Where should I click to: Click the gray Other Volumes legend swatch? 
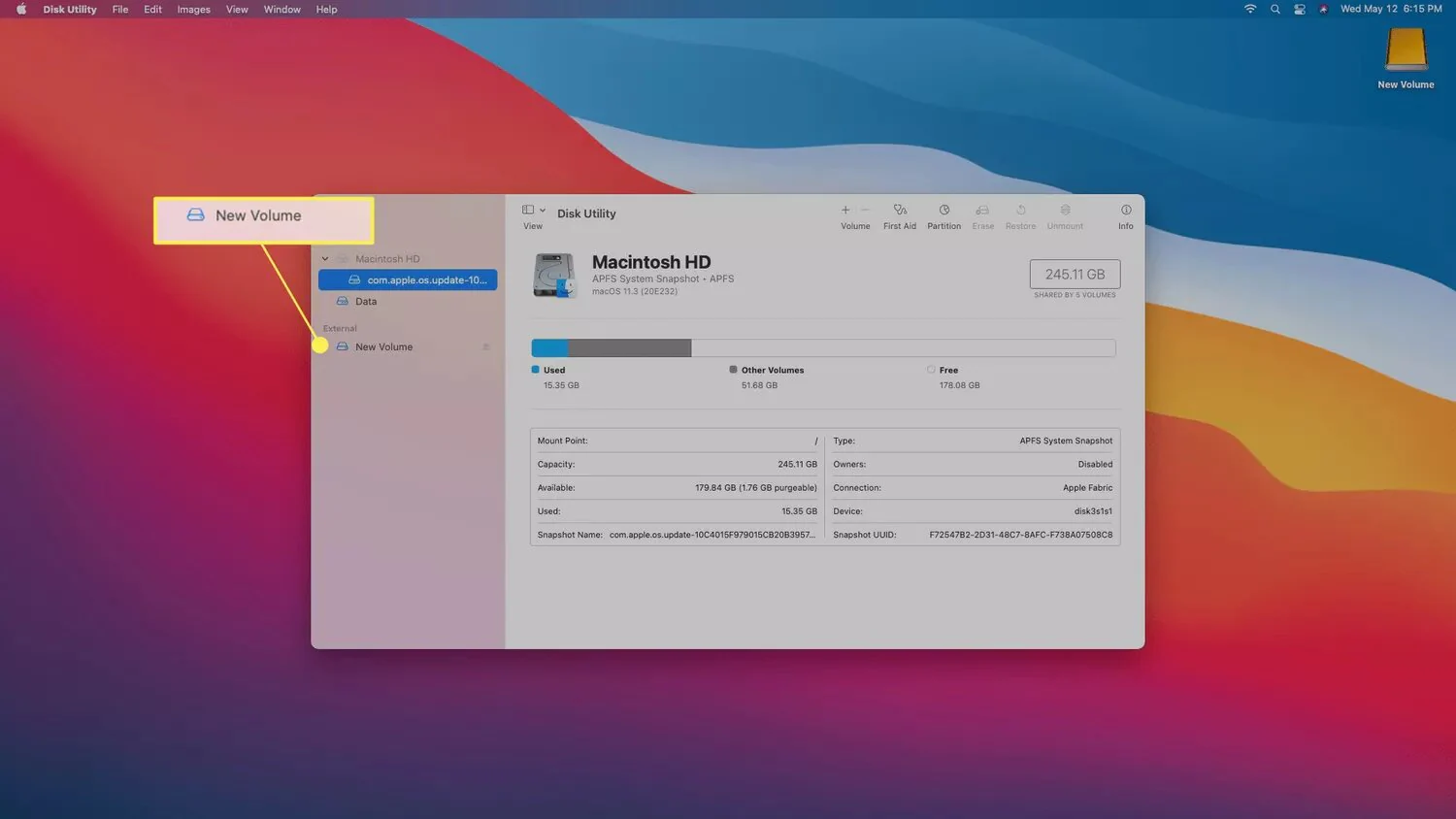[x=733, y=370]
